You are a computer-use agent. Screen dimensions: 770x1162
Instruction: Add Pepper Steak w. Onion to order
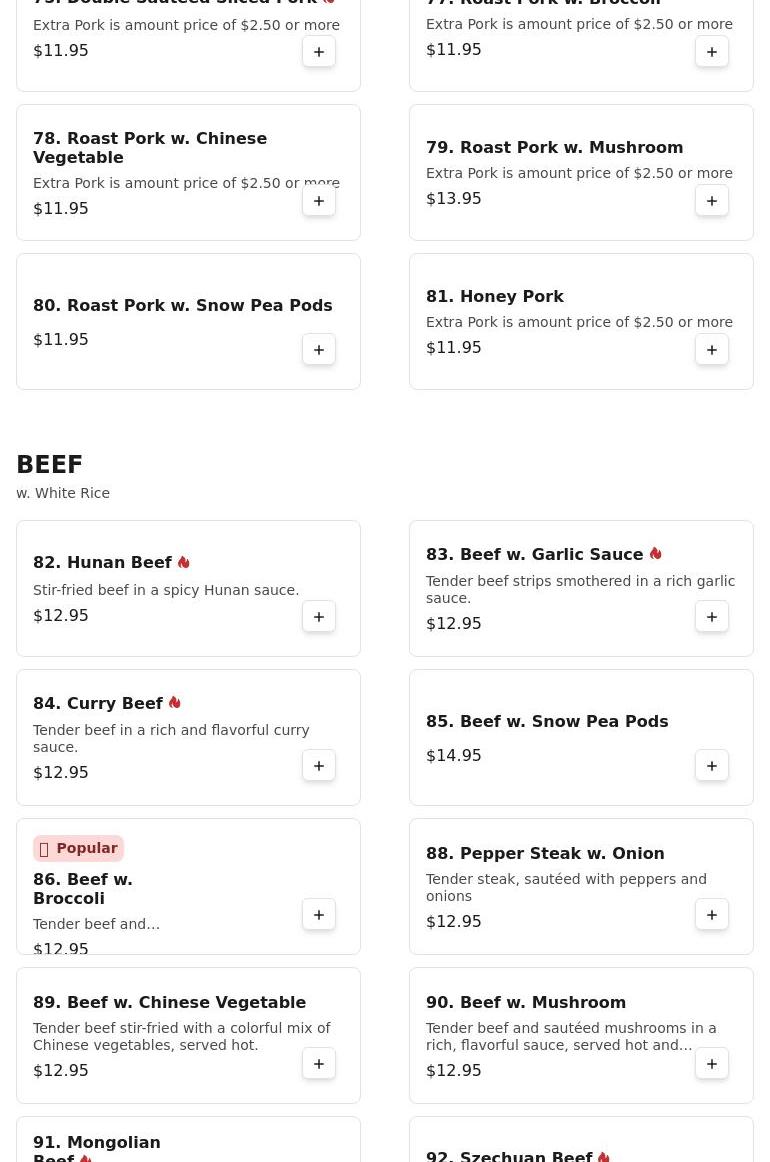(x=712, y=915)
